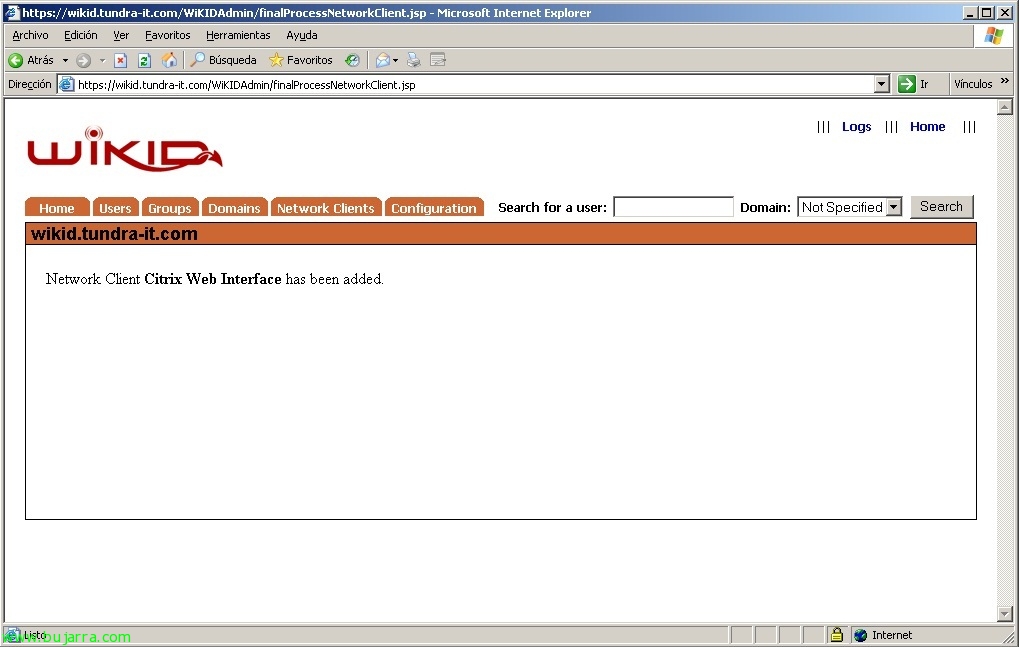Screen dimensions: 1019x647
Task: Maximize the Internet Explorer window
Action: point(987,12)
